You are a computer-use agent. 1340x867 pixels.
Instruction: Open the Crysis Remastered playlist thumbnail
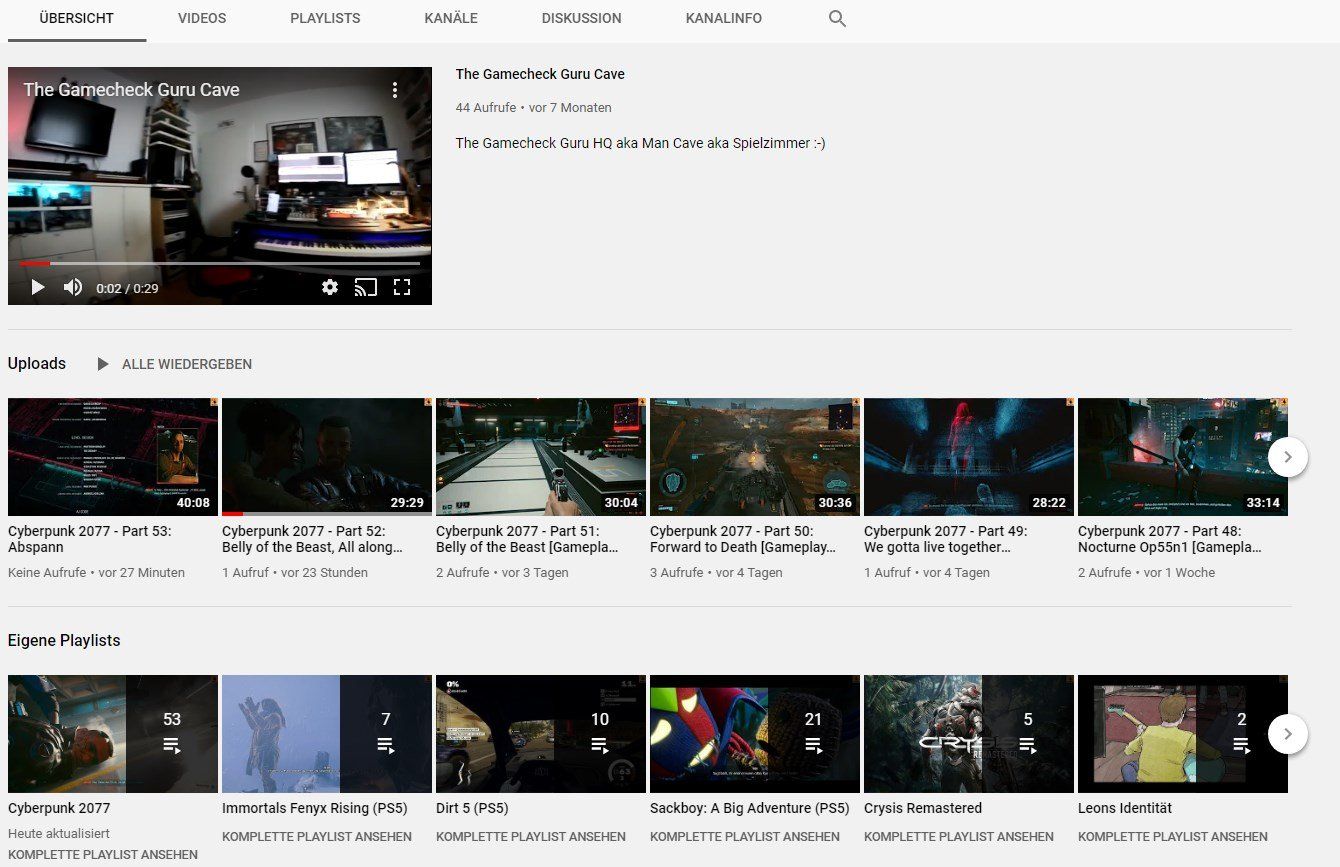pyautogui.click(x=969, y=734)
